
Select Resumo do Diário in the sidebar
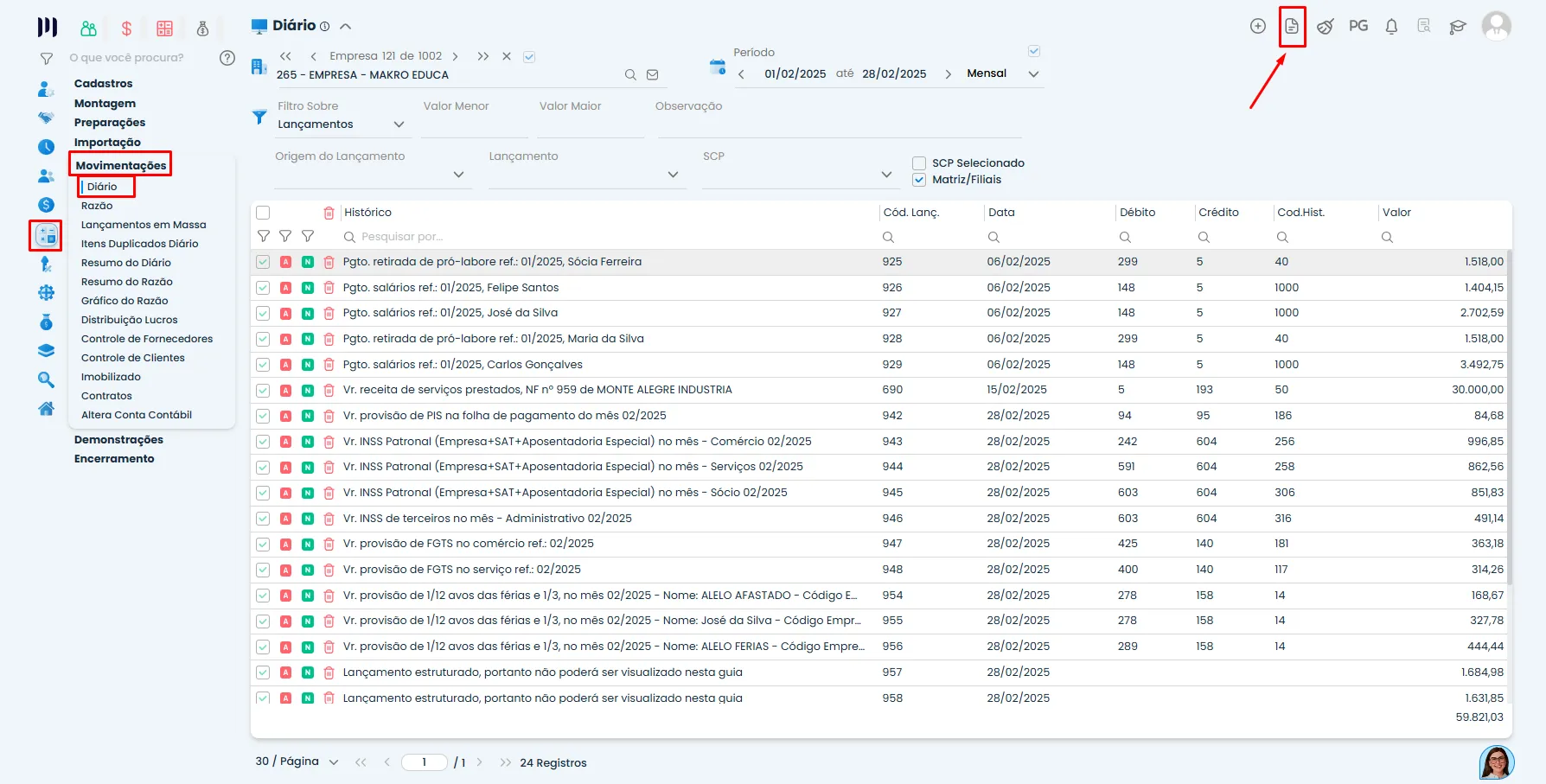pos(126,263)
